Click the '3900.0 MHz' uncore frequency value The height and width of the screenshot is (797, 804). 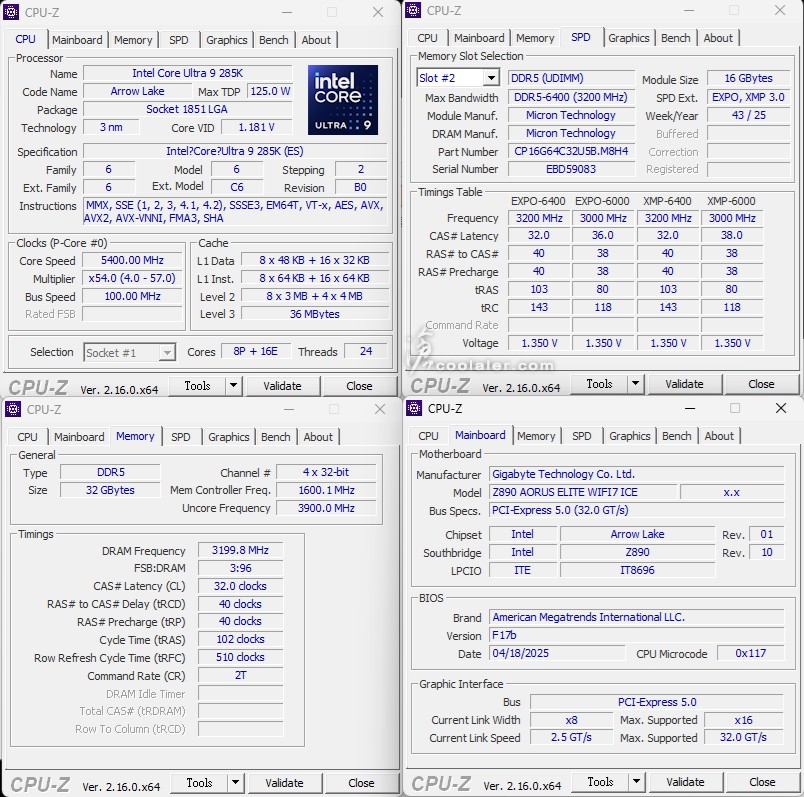[327, 508]
